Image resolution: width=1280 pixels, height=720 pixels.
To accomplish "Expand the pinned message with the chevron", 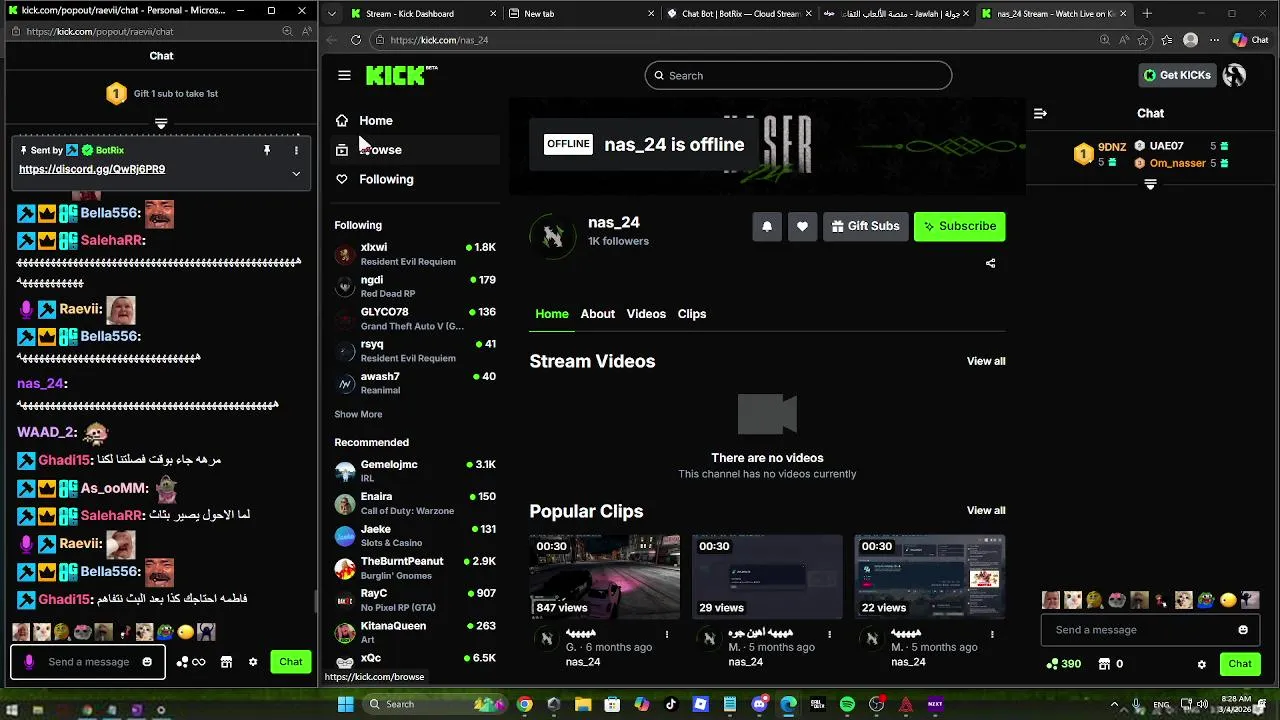I will coord(296,173).
